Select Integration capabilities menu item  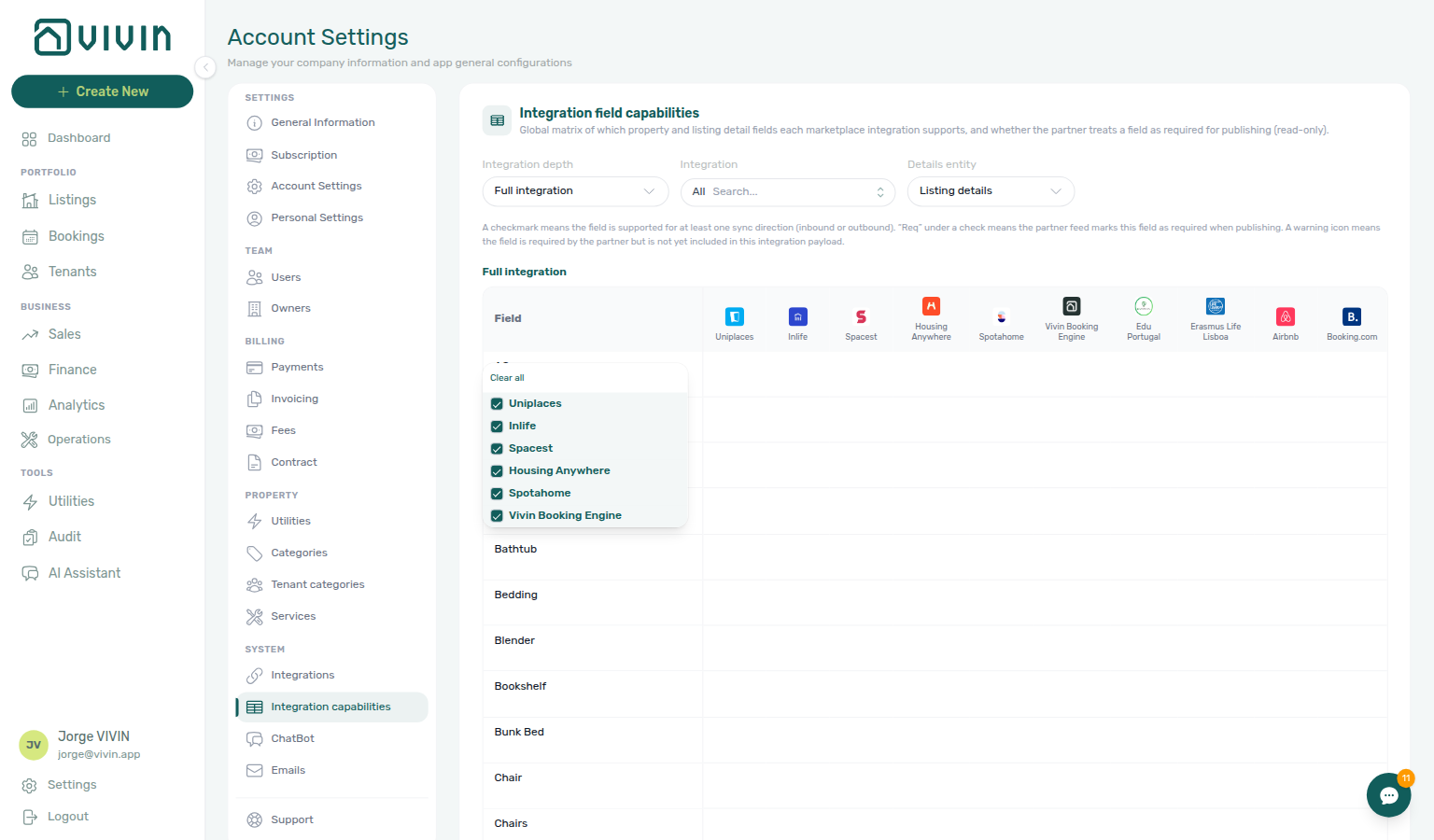331,707
